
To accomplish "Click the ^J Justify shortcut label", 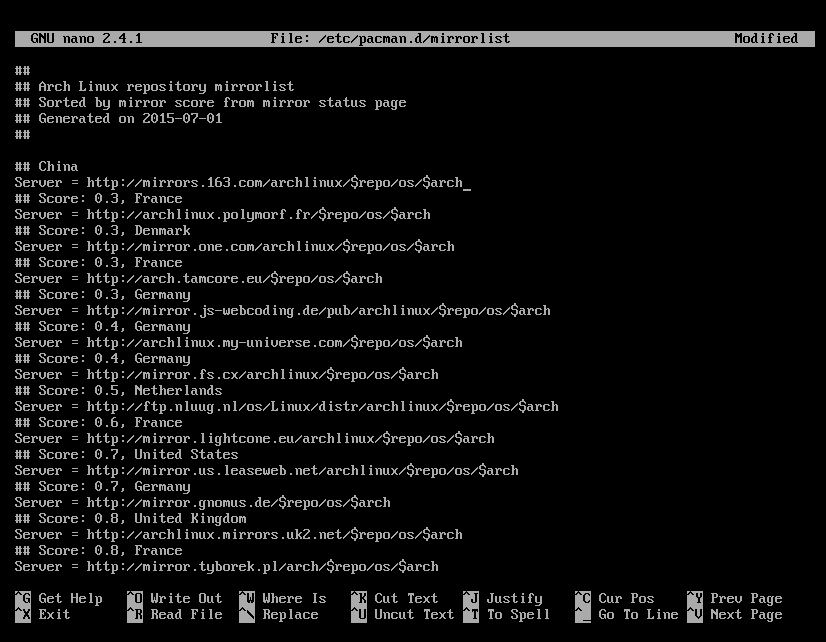I will [503, 599].
